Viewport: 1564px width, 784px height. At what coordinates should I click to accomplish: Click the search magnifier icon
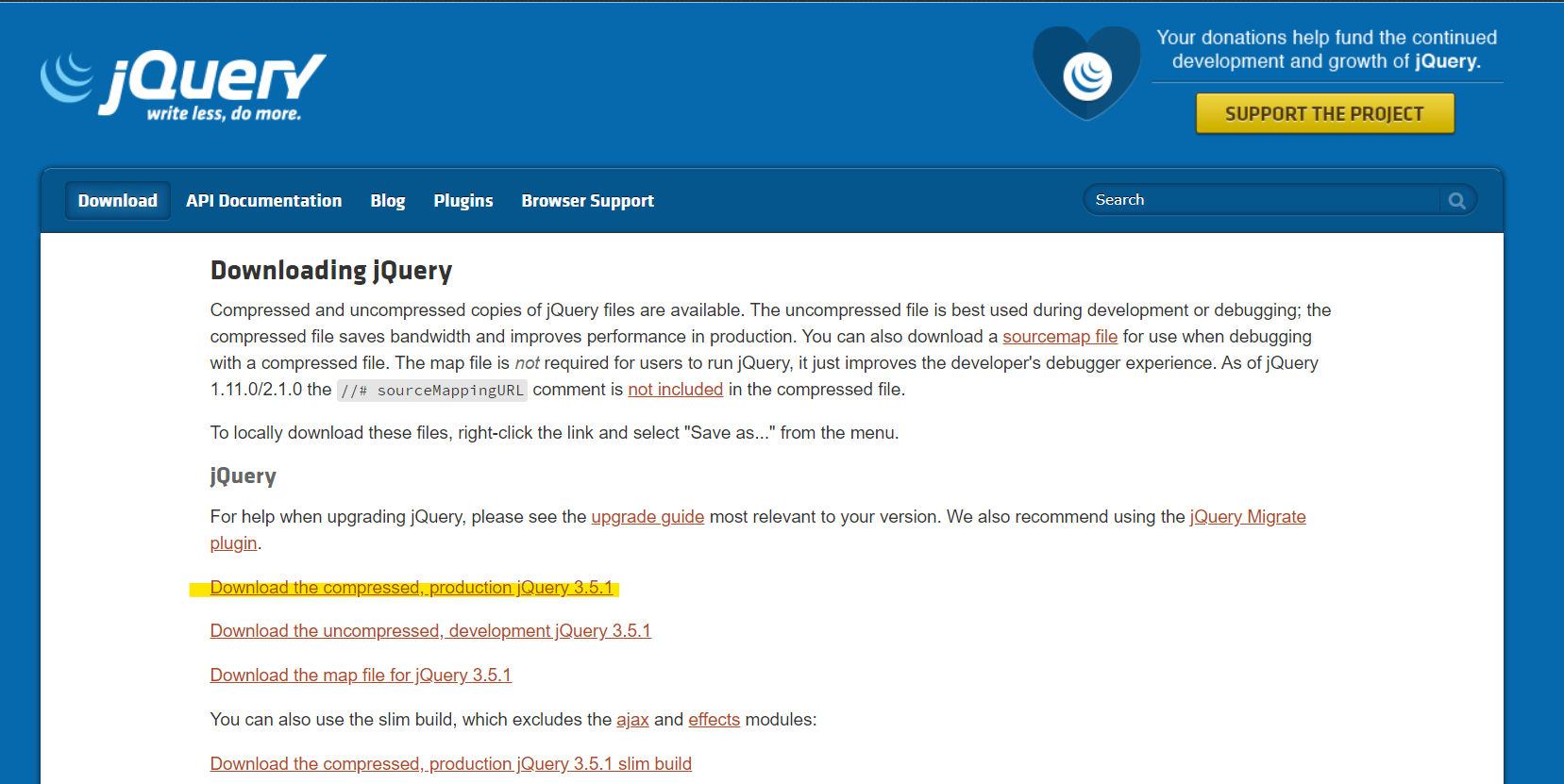(x=1457, y=200)
